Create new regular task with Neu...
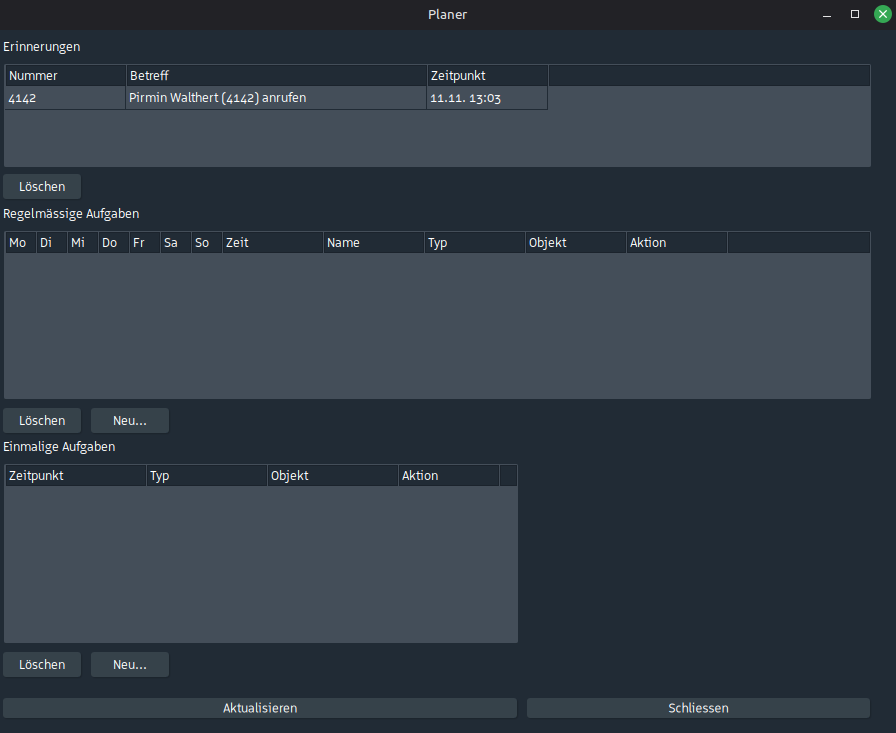The height and width of the screenshot is (733, 896). coord(130,421)
